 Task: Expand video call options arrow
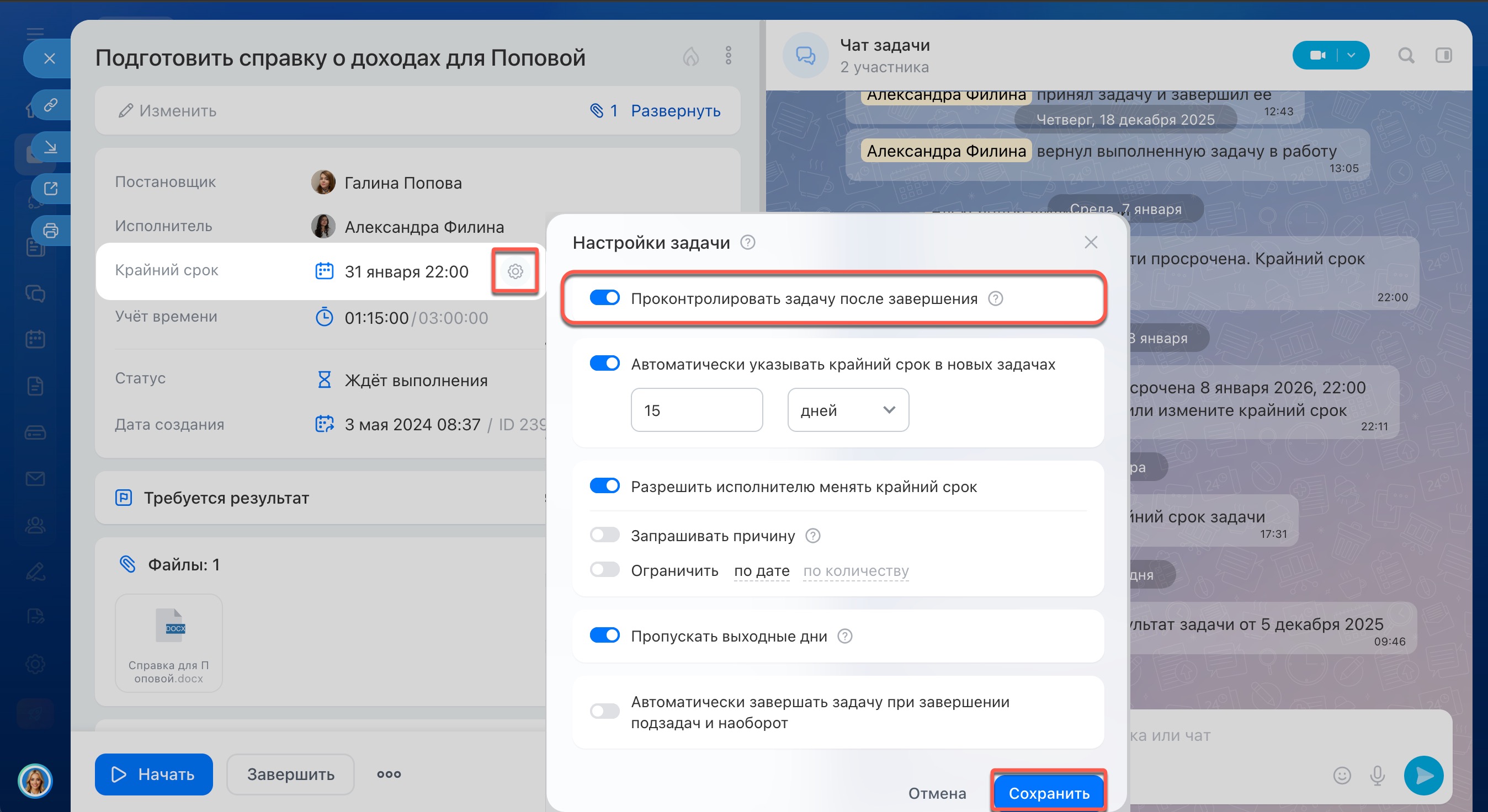tap(1351, 56)
